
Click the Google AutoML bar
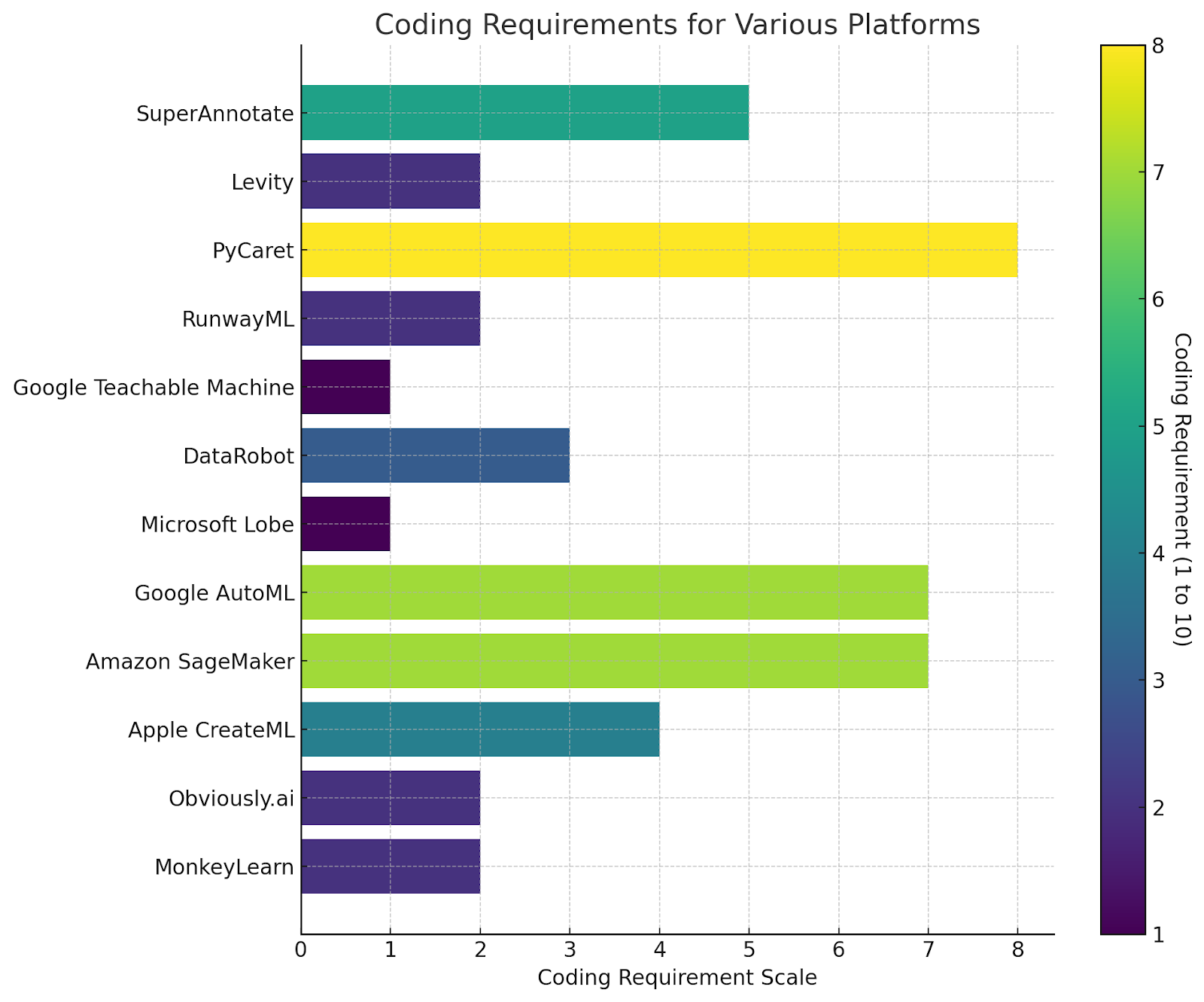click(615, 592)
